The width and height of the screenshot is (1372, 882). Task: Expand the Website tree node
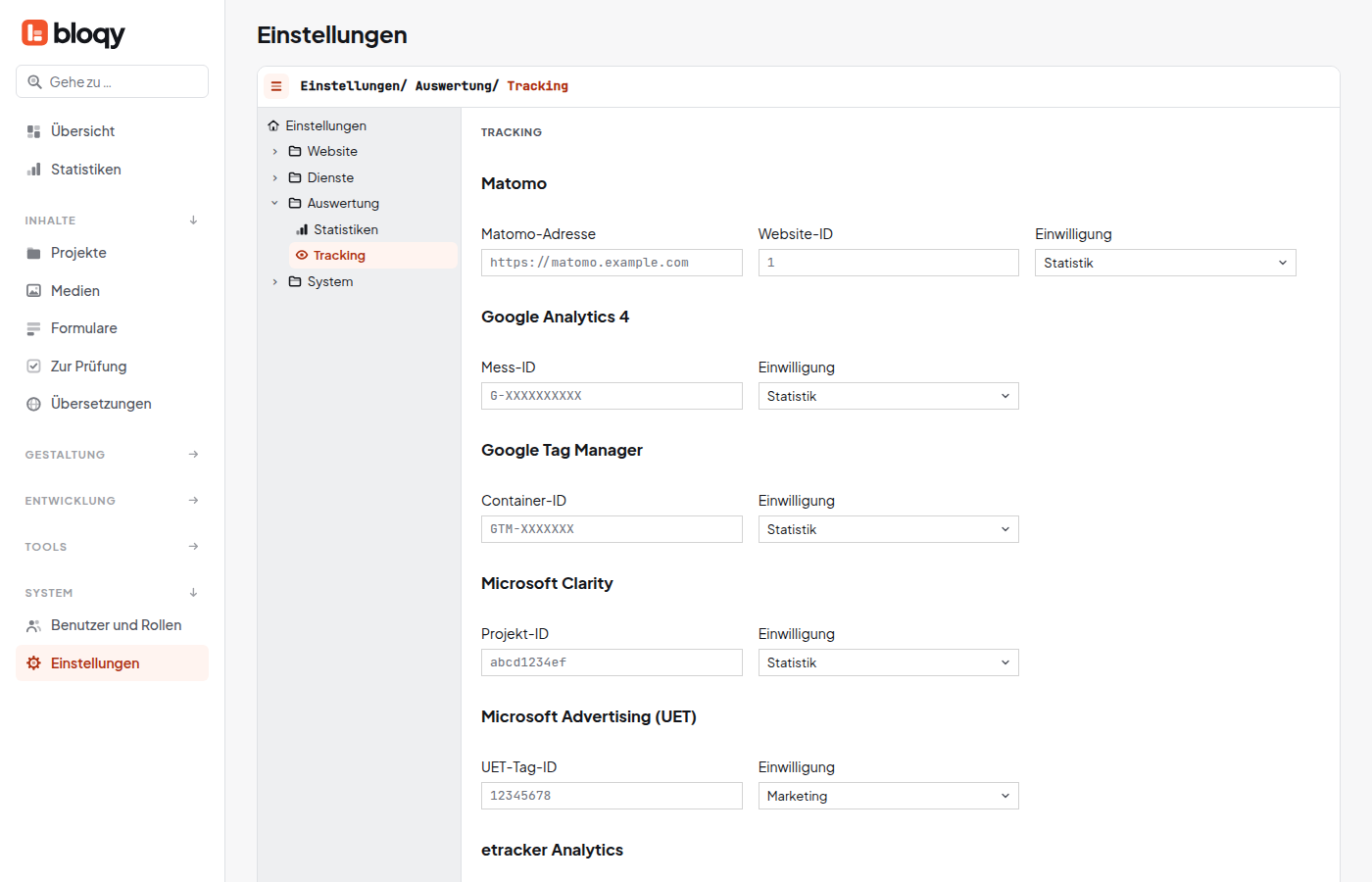(x=275, y=152)
